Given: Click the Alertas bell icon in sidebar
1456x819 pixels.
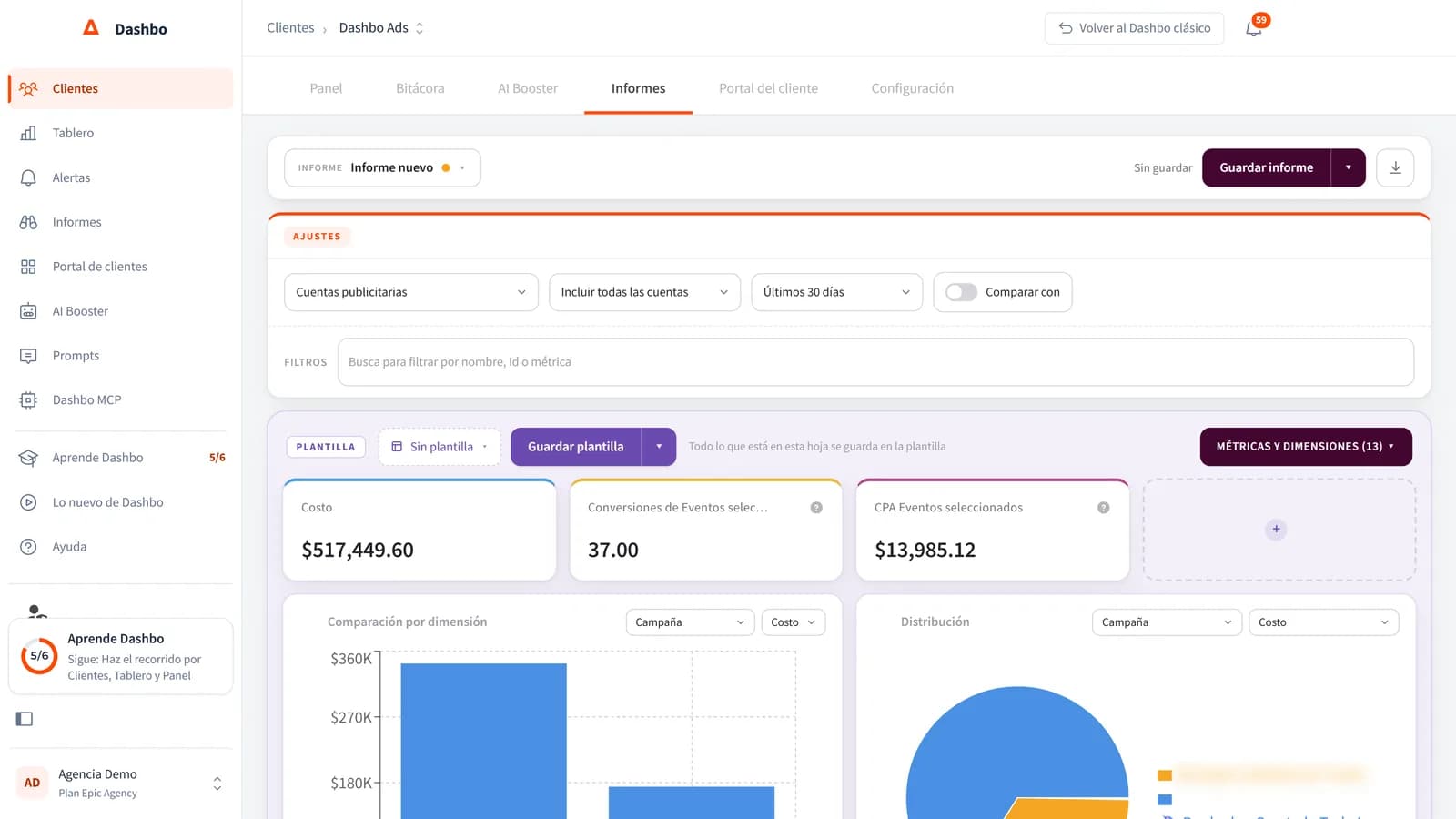Looking at the screenshot, I should pyautogui.click(x=28, y=177).
